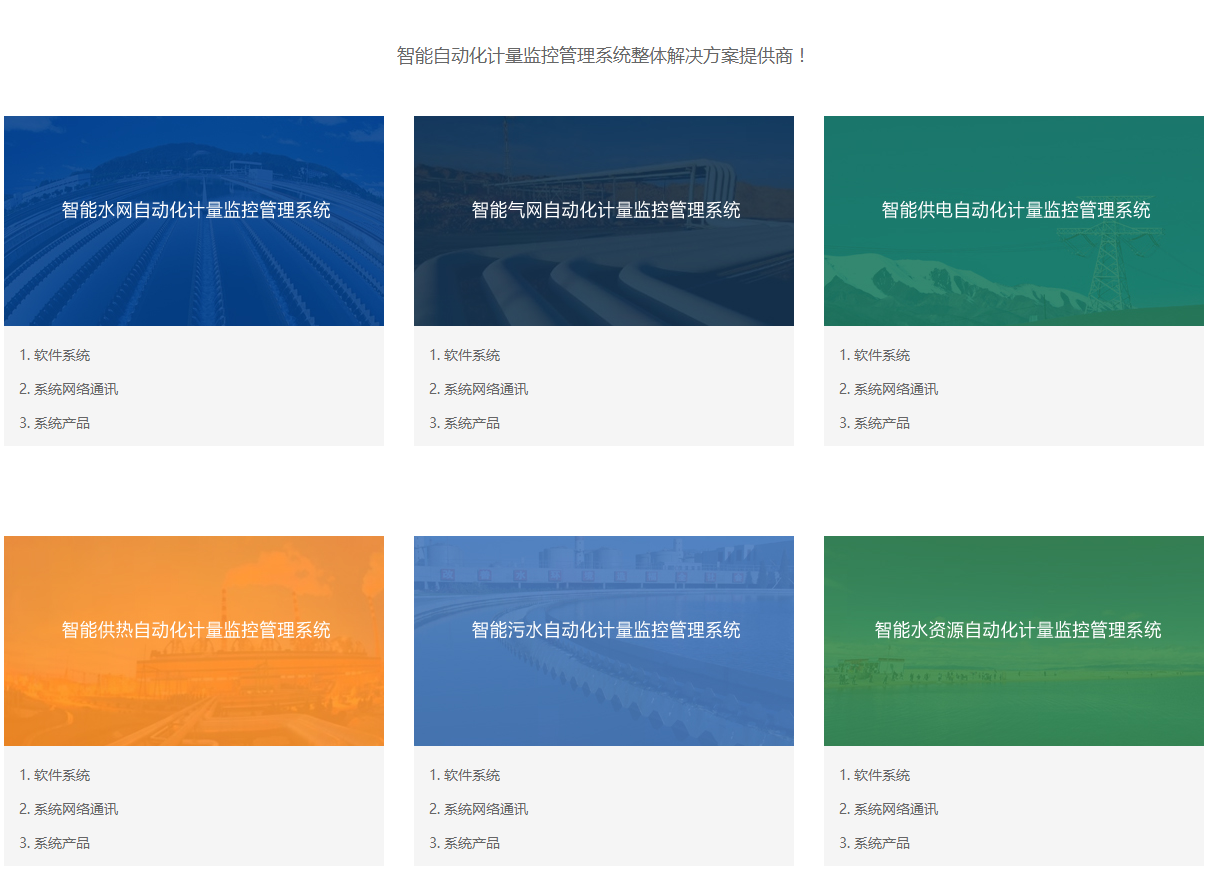View 系统网络通讯 under the 智能水资源 card
The height and width of the screenshot is (873, 1210).
[x=889, y=809]
